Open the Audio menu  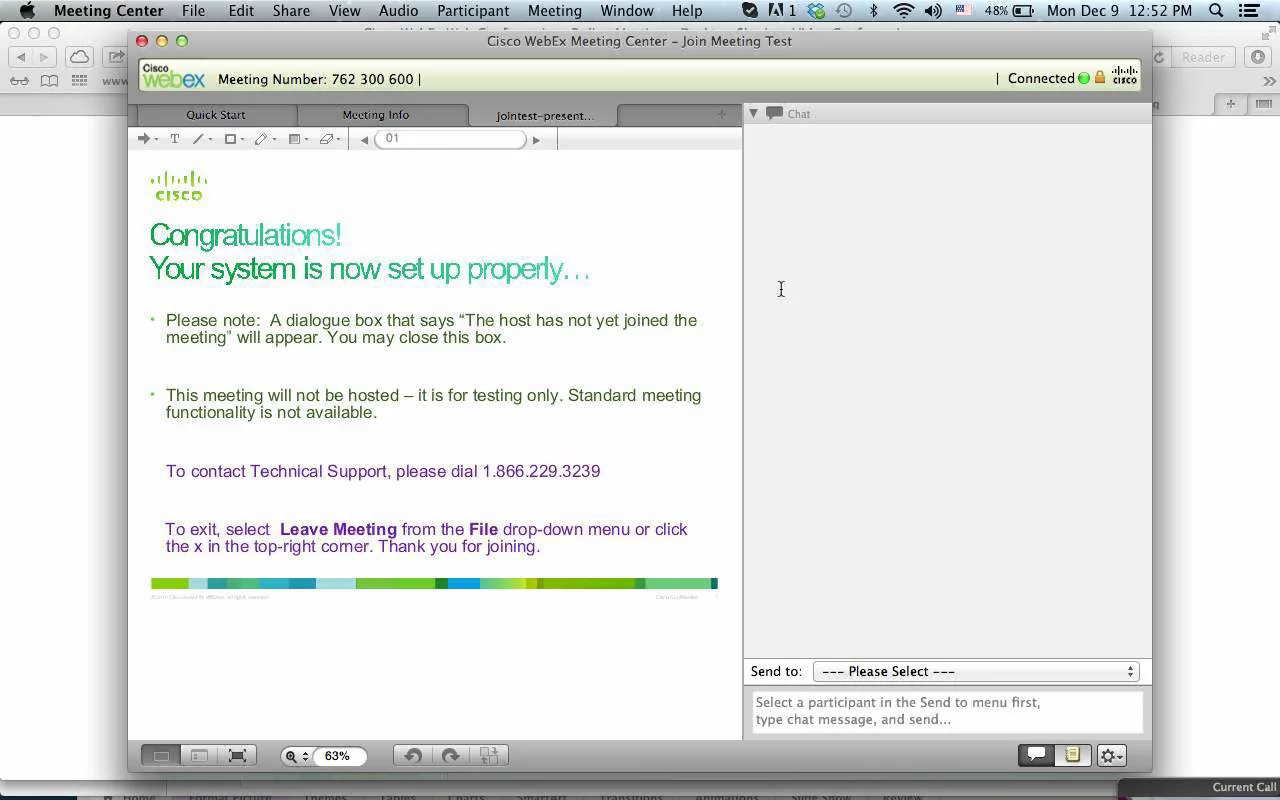(398, 10)
